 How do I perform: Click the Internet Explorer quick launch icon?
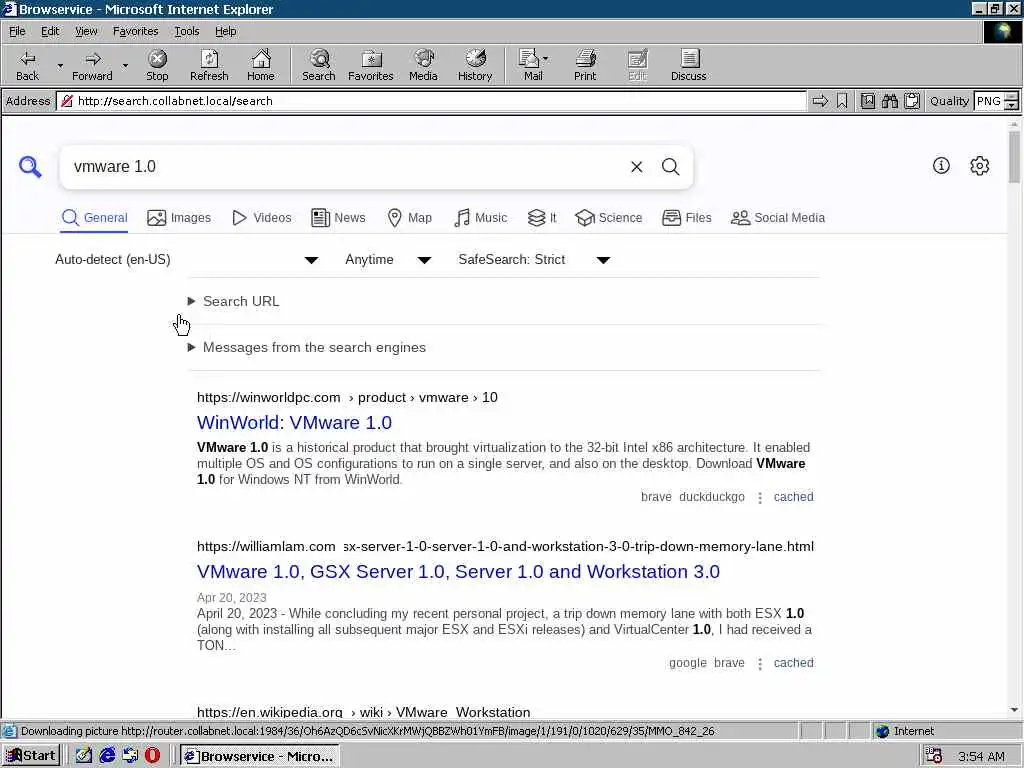[x=107, y=756]
